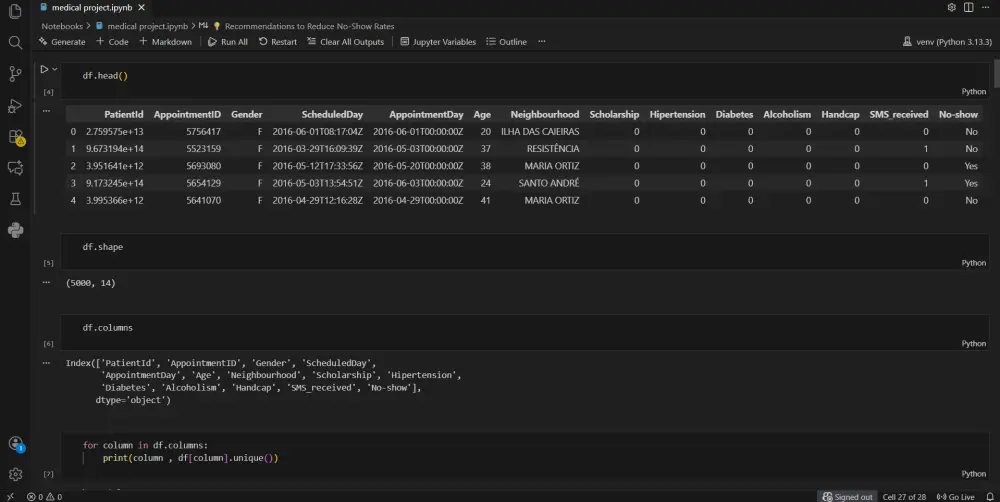Open the Manage gear in activity bar
Screen dimensions: 1000x502
15,474
